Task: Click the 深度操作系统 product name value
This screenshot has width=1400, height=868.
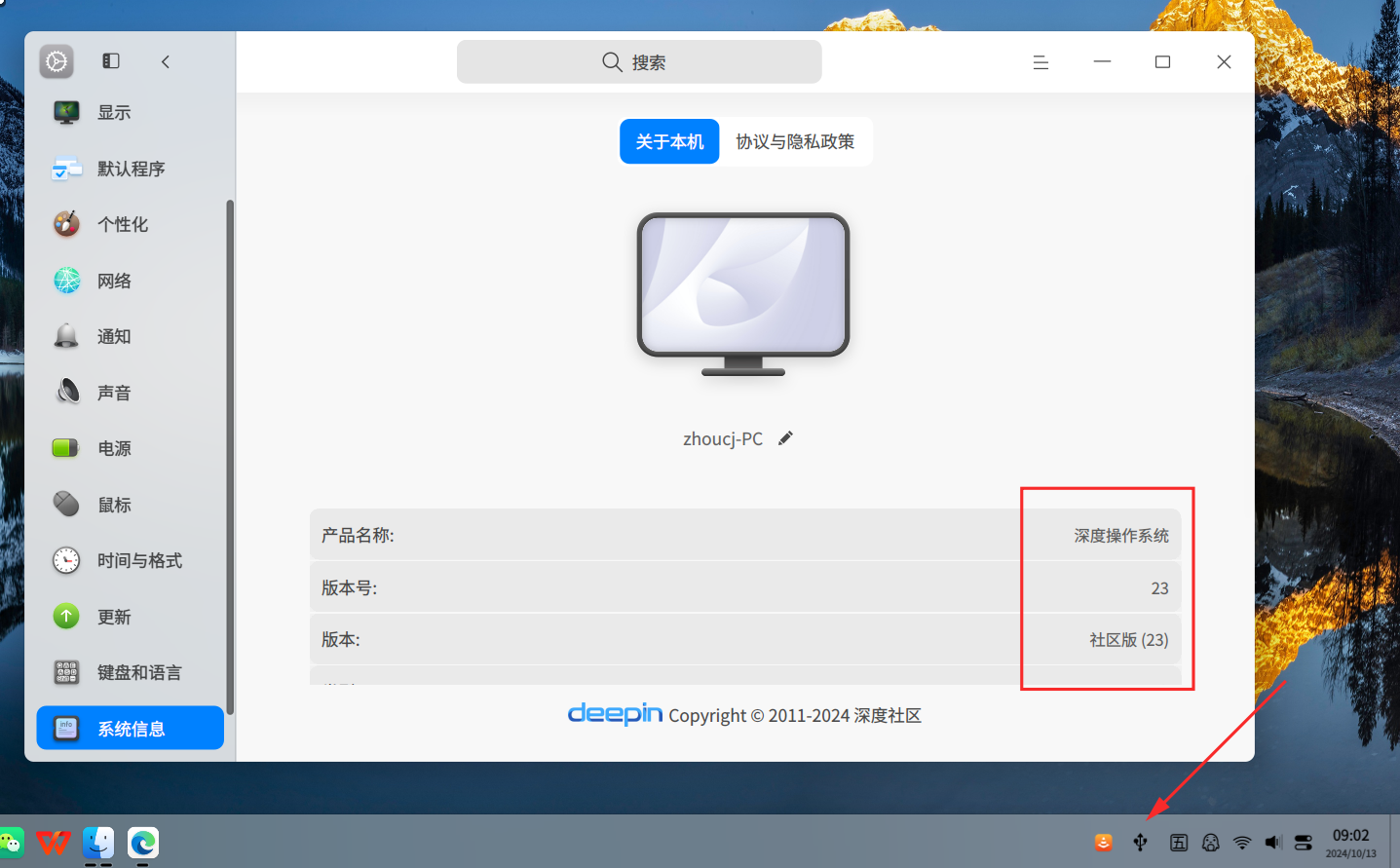Action: (1121, 536)
